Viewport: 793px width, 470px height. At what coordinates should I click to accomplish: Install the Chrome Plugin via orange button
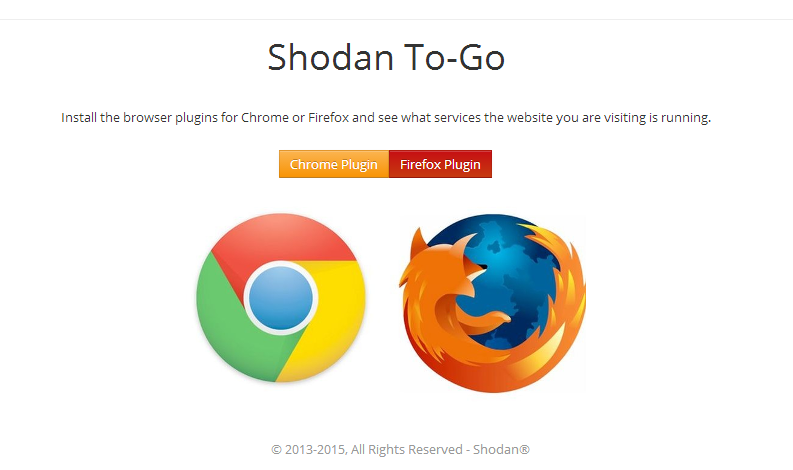coord(334,164)
